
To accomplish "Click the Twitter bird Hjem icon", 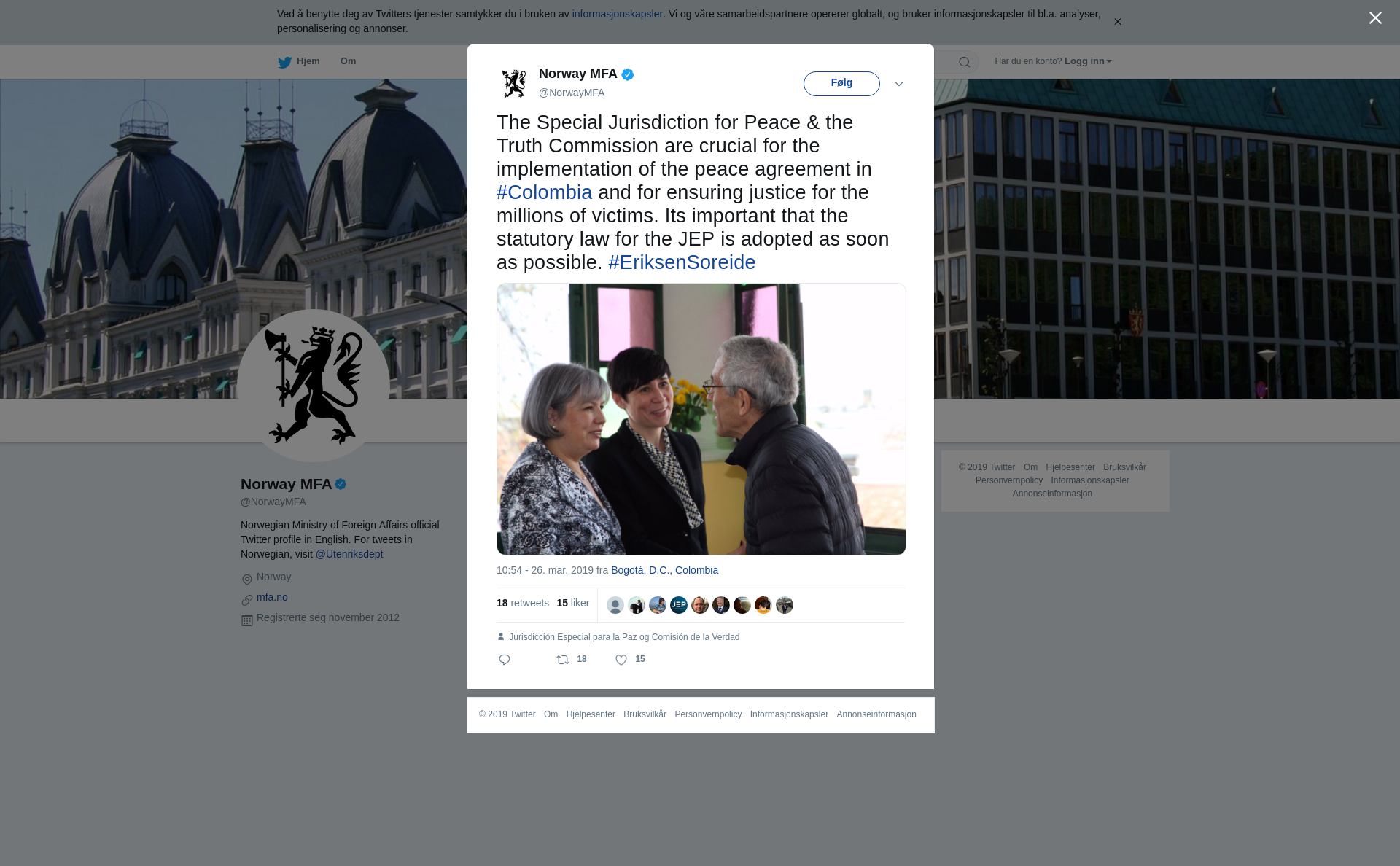I will pyautogui.click(x=284, y=62).
